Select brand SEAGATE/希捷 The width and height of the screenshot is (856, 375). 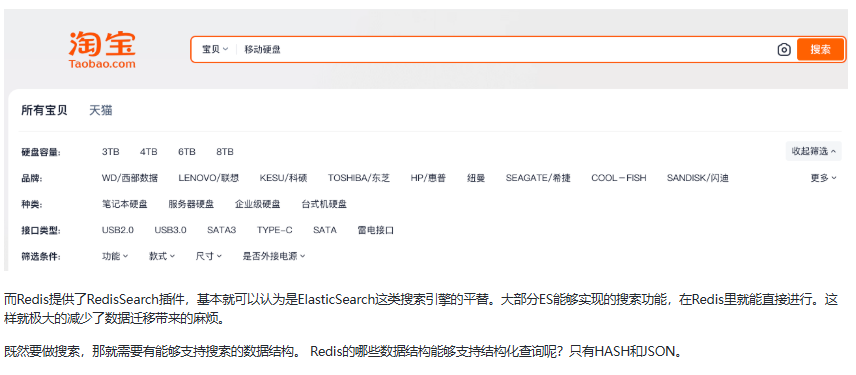point(538,178)
